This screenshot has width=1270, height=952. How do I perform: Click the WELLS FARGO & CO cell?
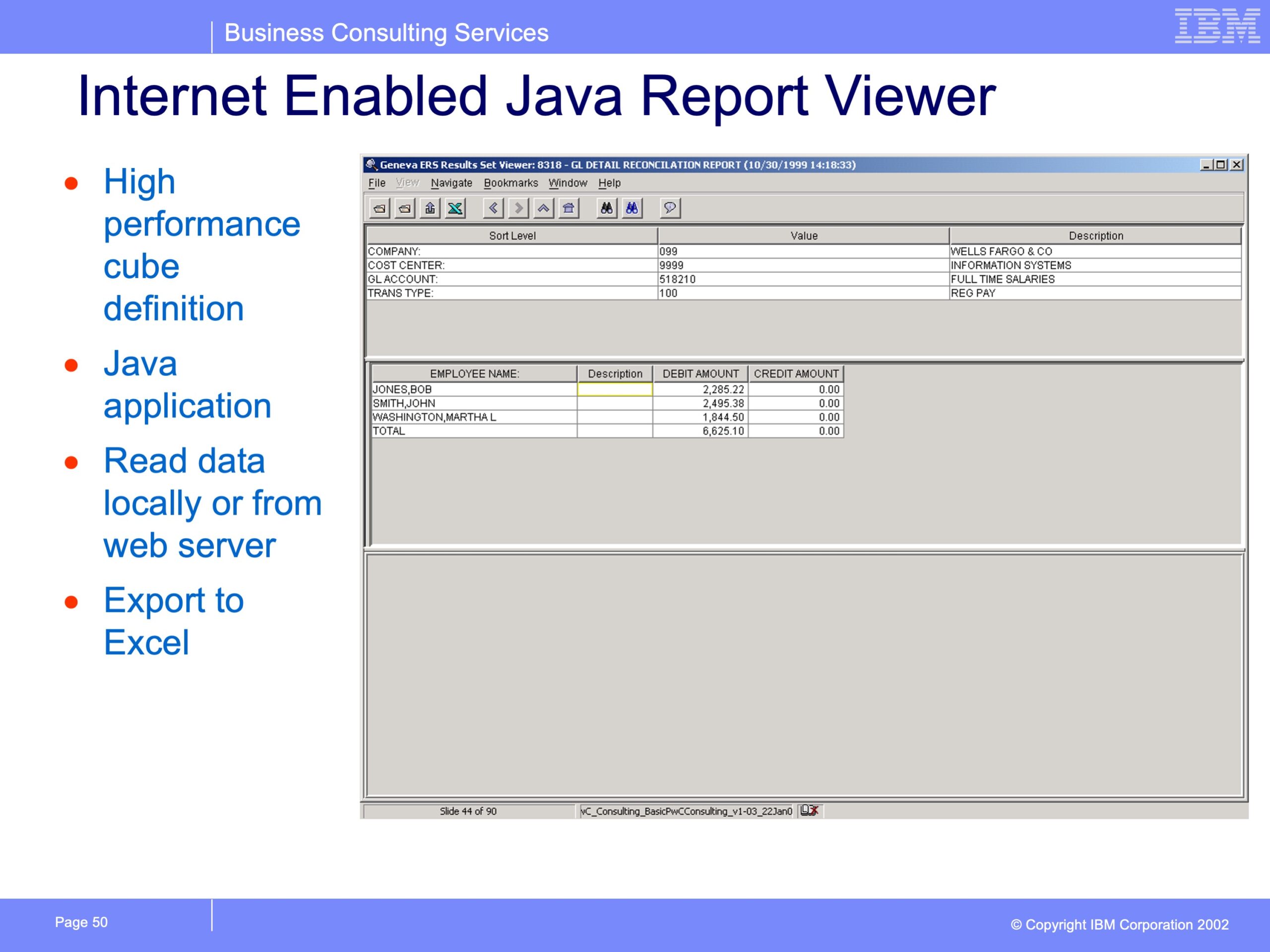[x=1095, y=251]
